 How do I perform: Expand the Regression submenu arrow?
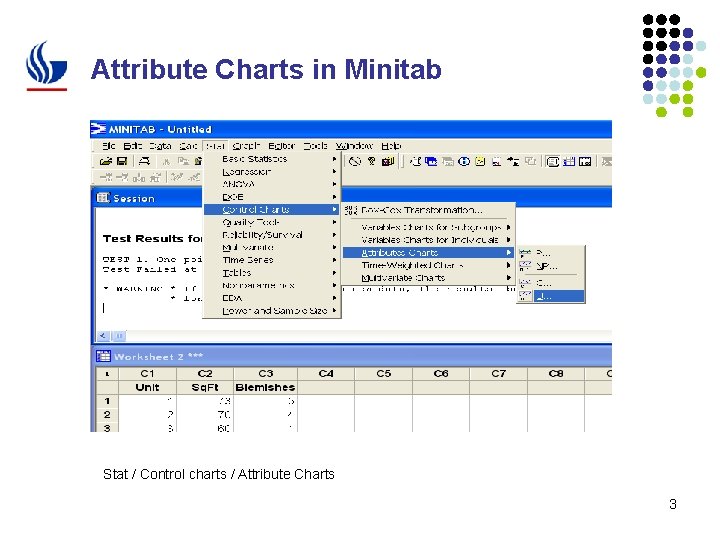click(334, 171)
